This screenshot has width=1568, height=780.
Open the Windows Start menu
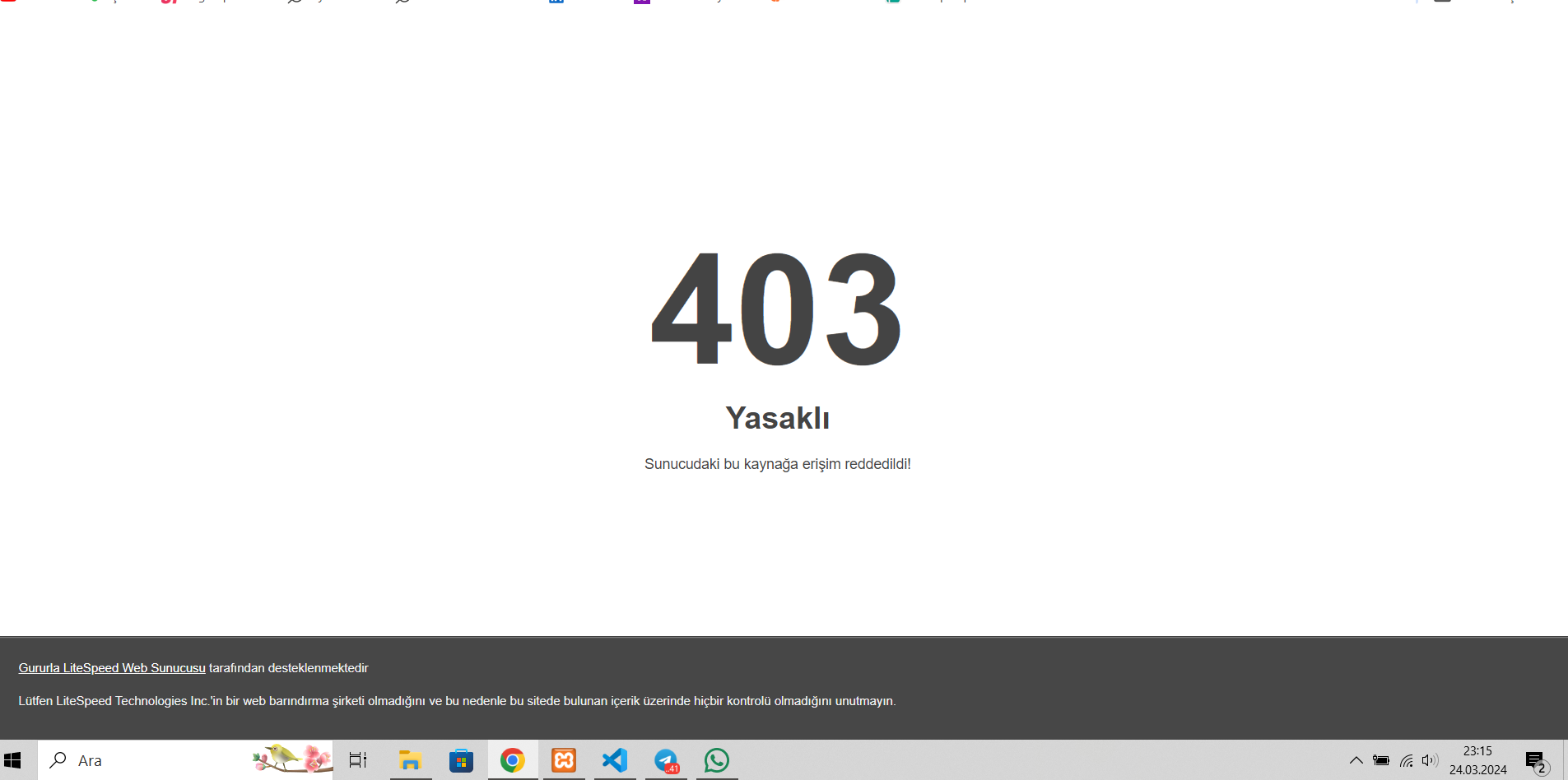pos(12,760)
